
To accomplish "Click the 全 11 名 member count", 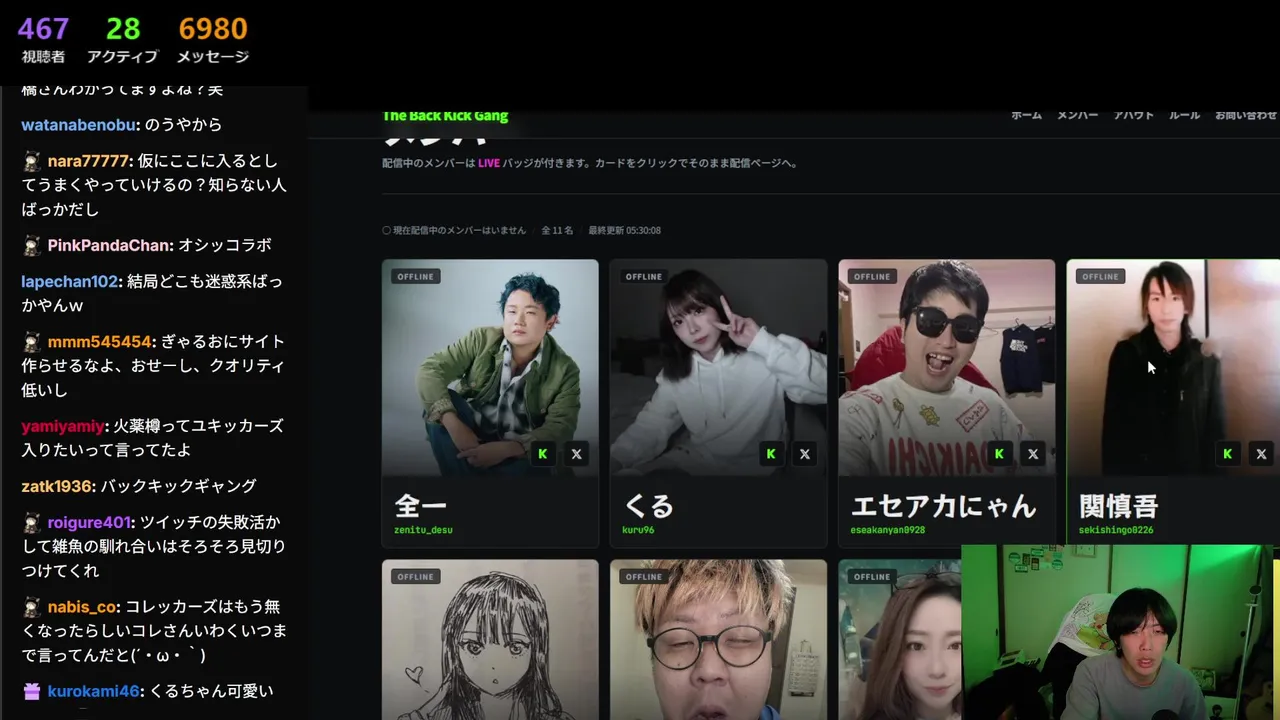I will 557,230.
